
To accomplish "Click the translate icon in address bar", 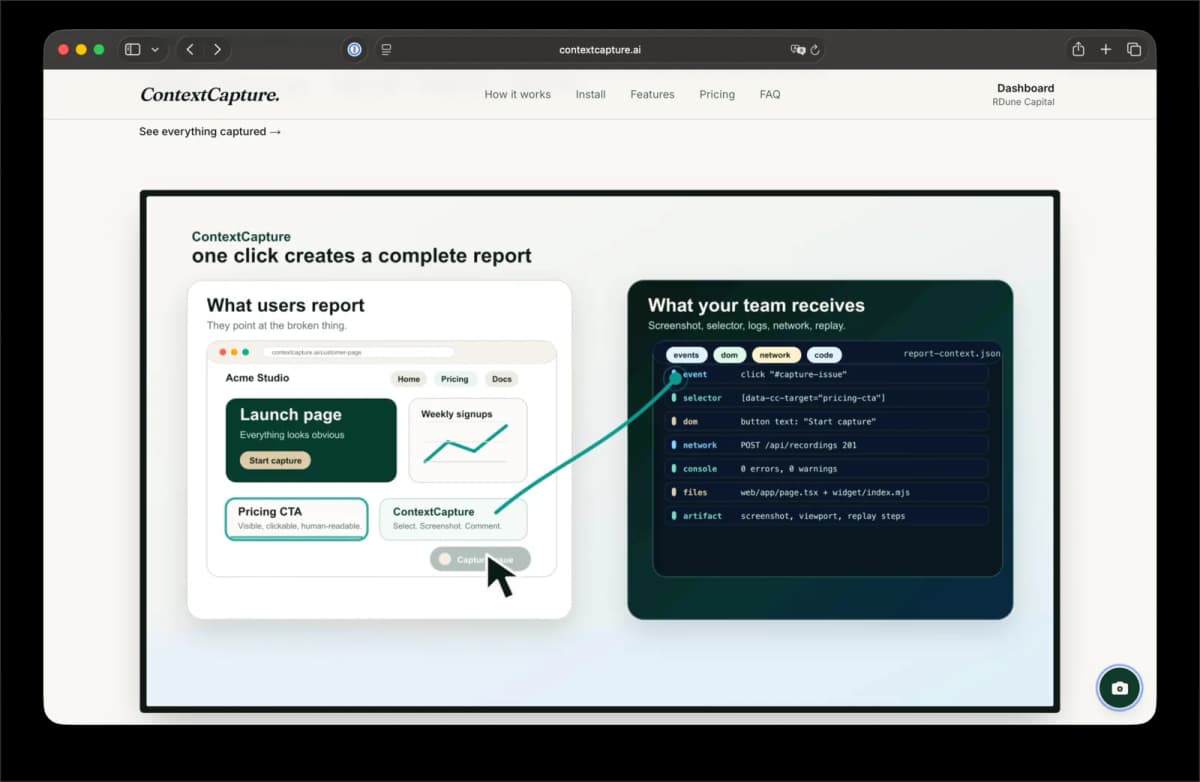I will pos(797,49).
